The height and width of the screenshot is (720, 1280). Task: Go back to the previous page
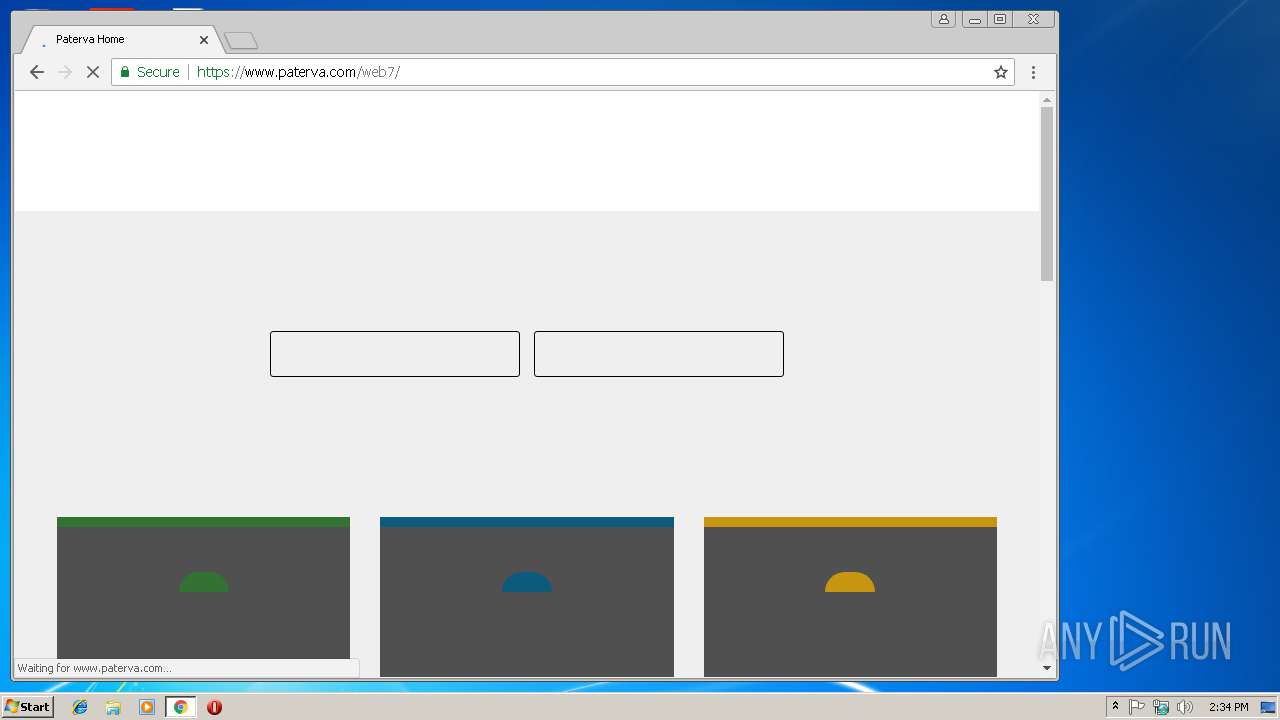37,72
